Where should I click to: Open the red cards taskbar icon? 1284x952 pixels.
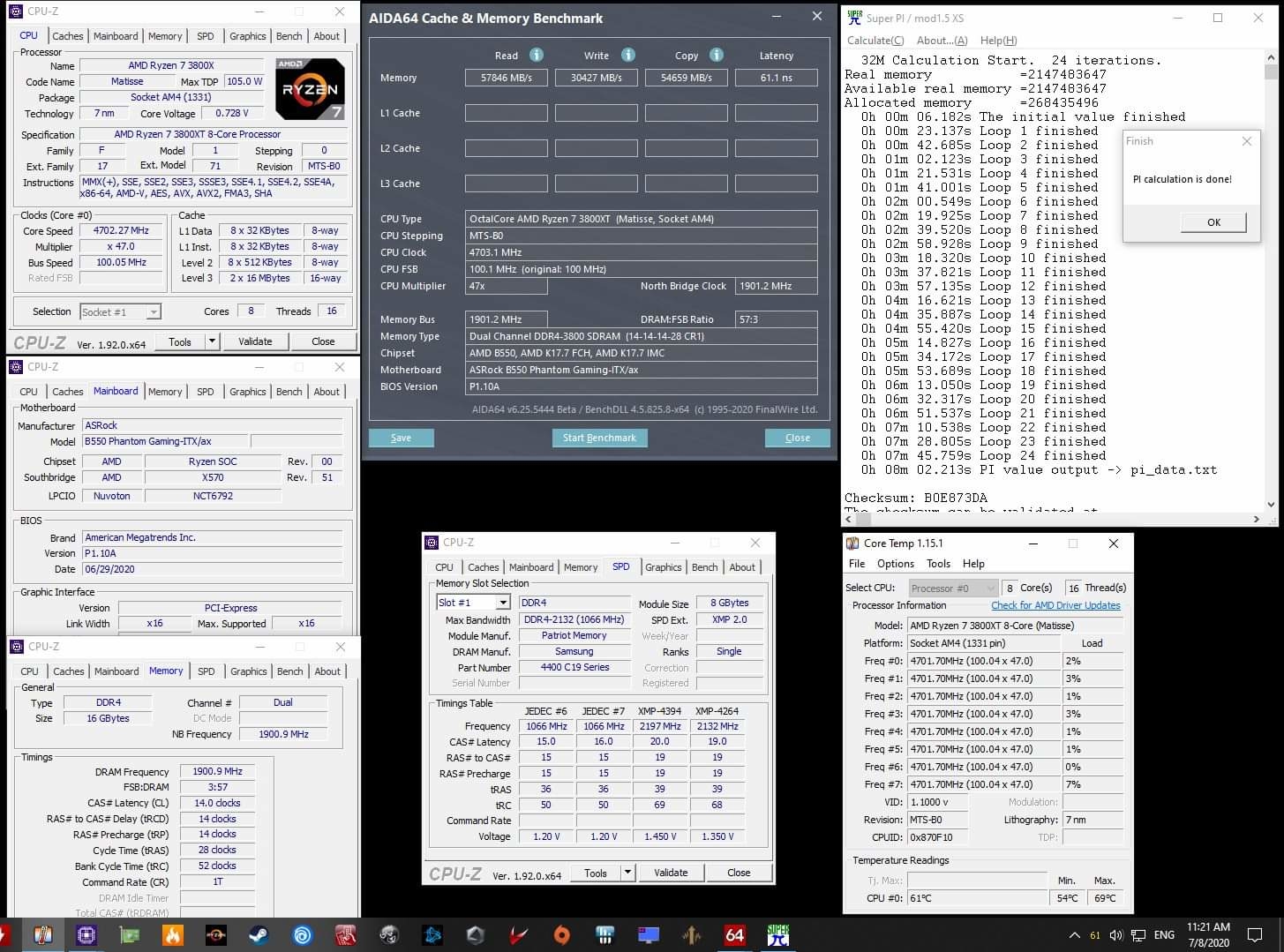coord(346,934)
